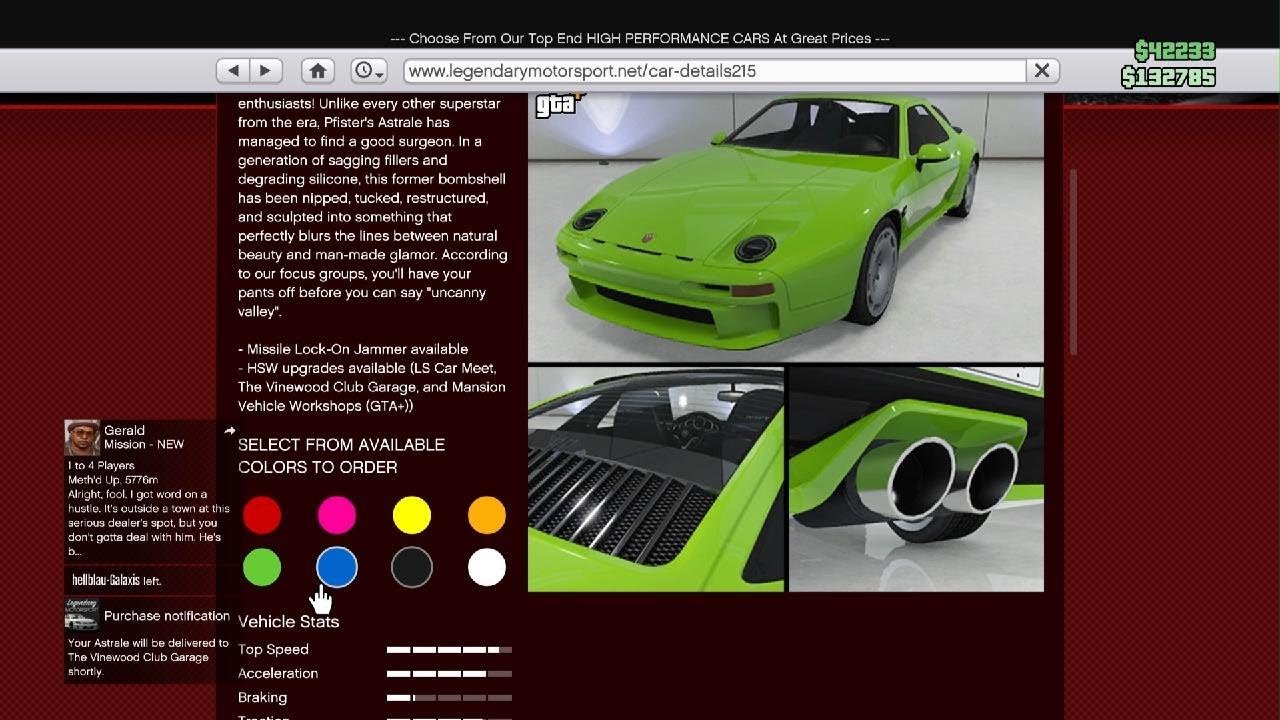
Task: Click the GTA+ logo on car image
Action: 559,104
